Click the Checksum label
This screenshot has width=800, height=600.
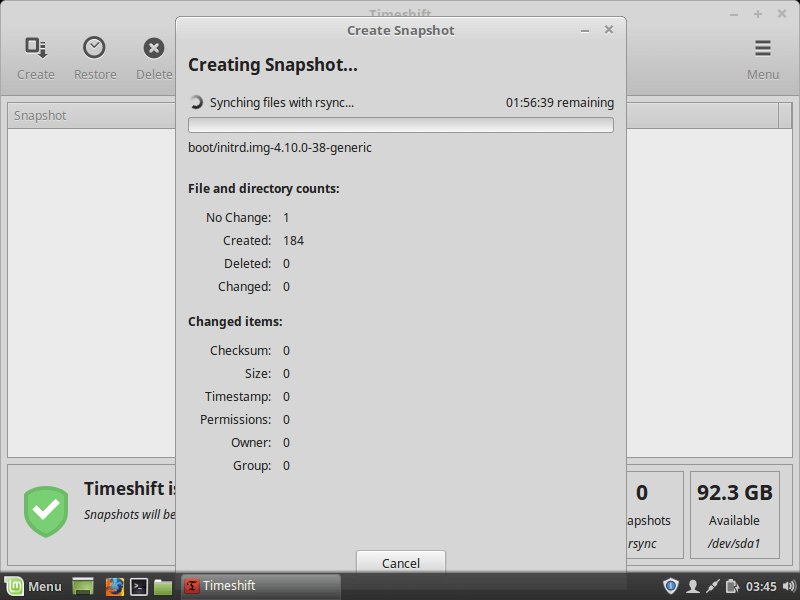(240, 351)
